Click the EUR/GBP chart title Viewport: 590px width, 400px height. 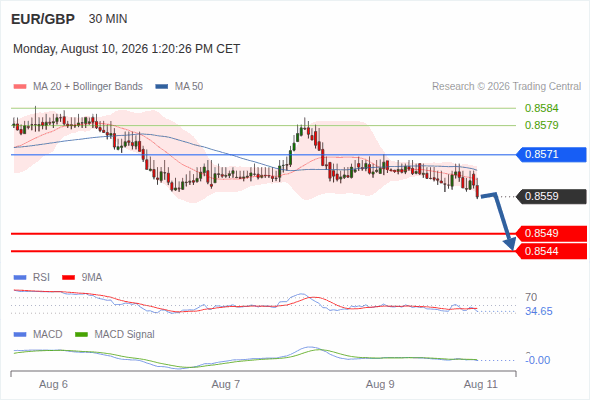[43, 19]
